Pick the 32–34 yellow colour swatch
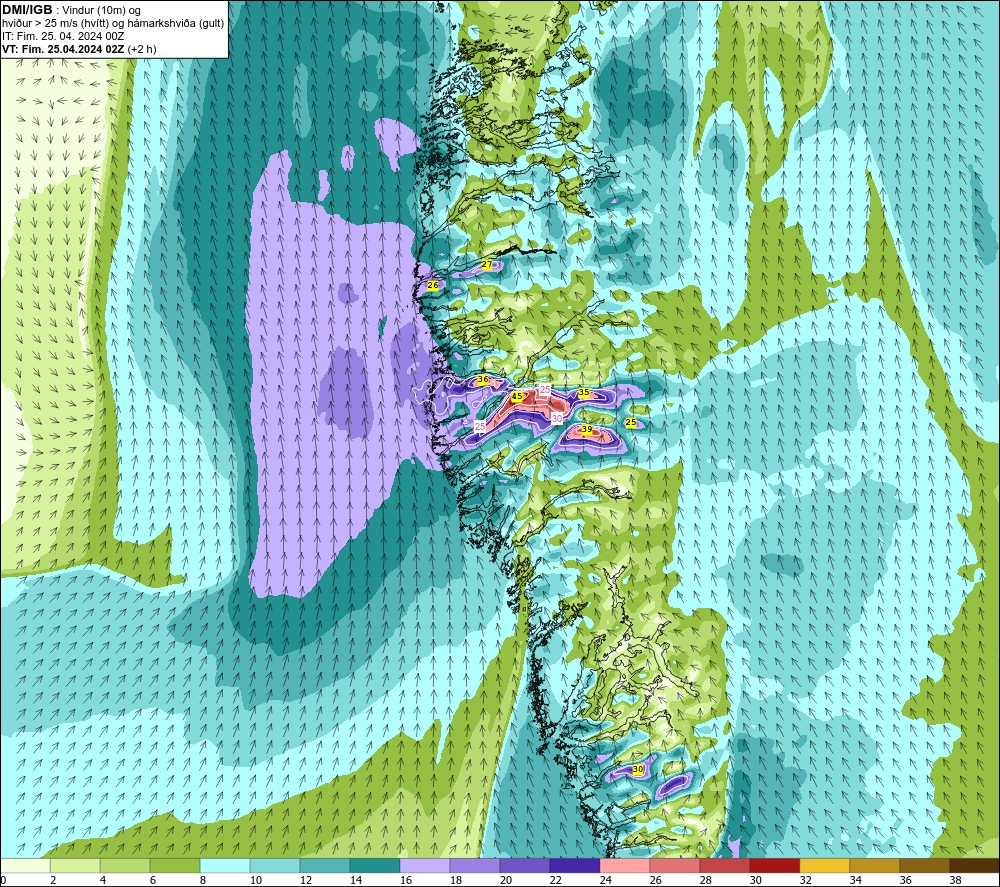Screen dimensions: 1000x887 (825, 865)
